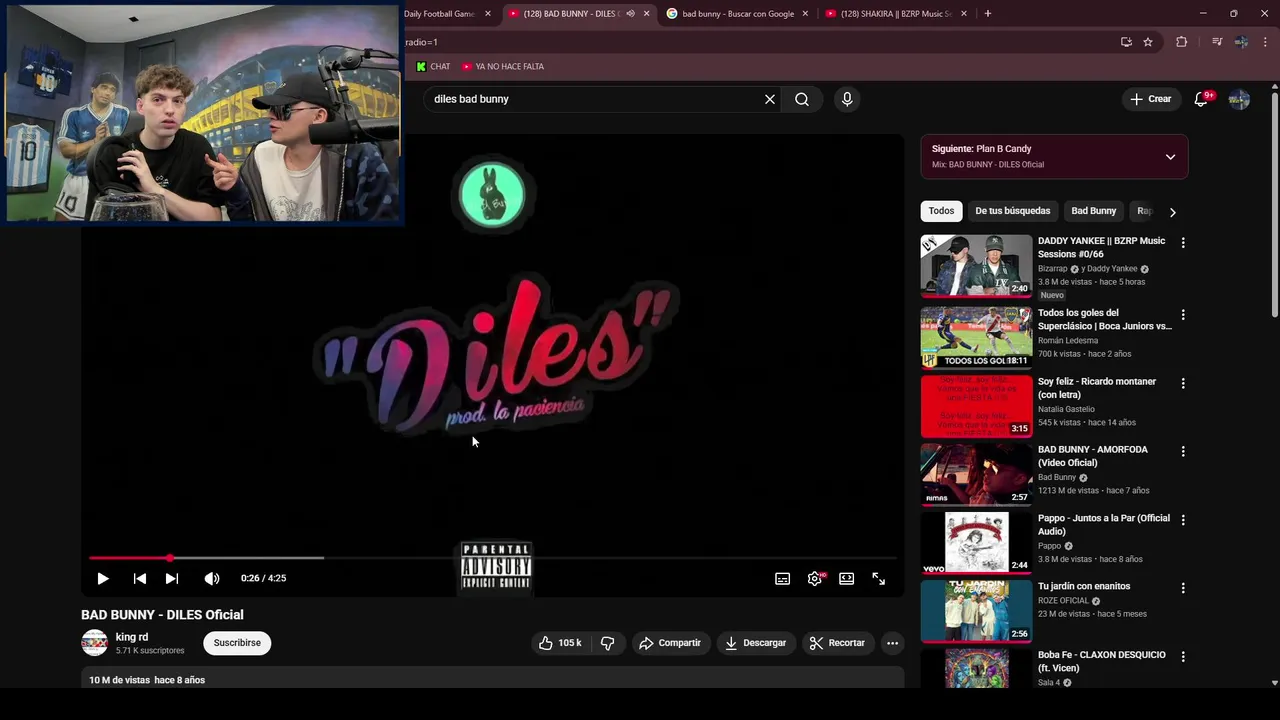Open the media control icon in toolbar
1280x720 pixels.
1217,42
